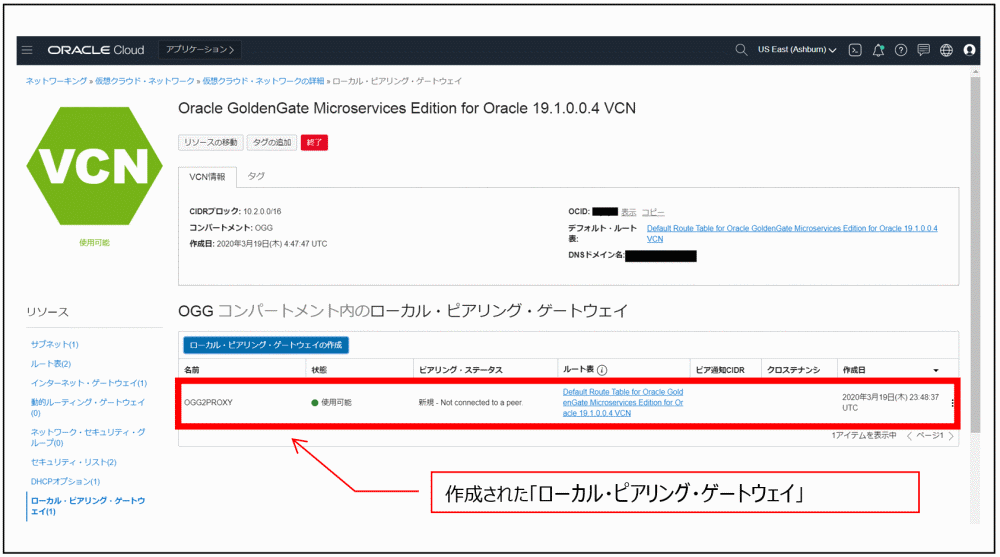
Task: Click the タグの追加 button
Action: point(272,142)
